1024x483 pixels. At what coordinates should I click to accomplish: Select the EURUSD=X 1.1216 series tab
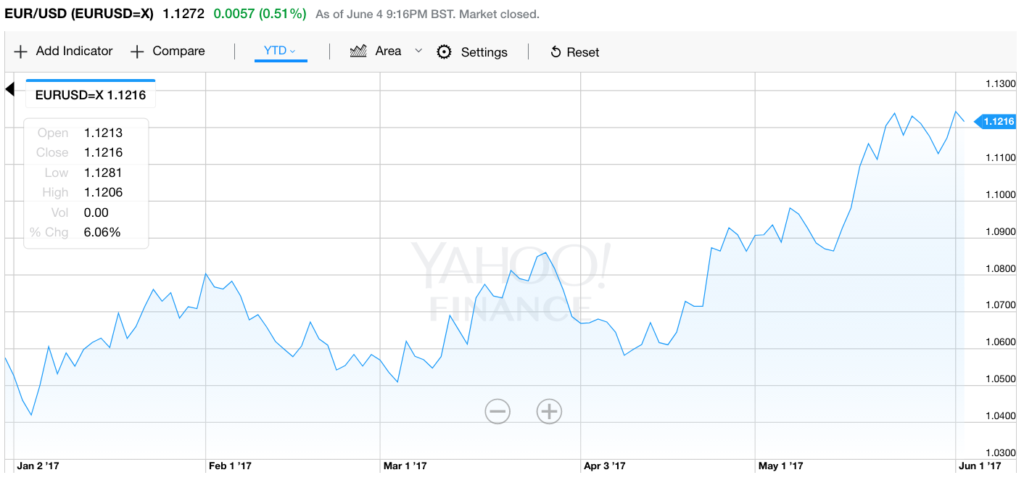point(90,95)
